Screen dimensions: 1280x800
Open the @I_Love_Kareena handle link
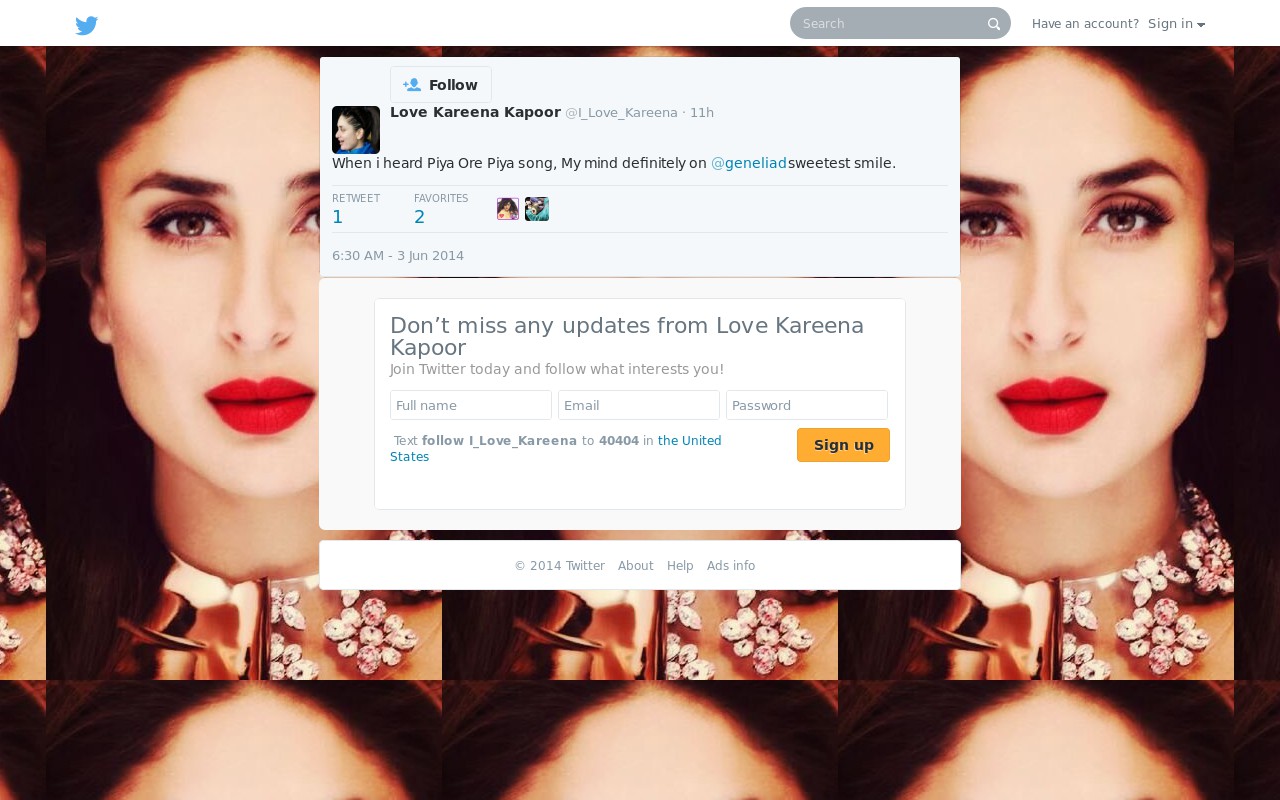[621, 113]
